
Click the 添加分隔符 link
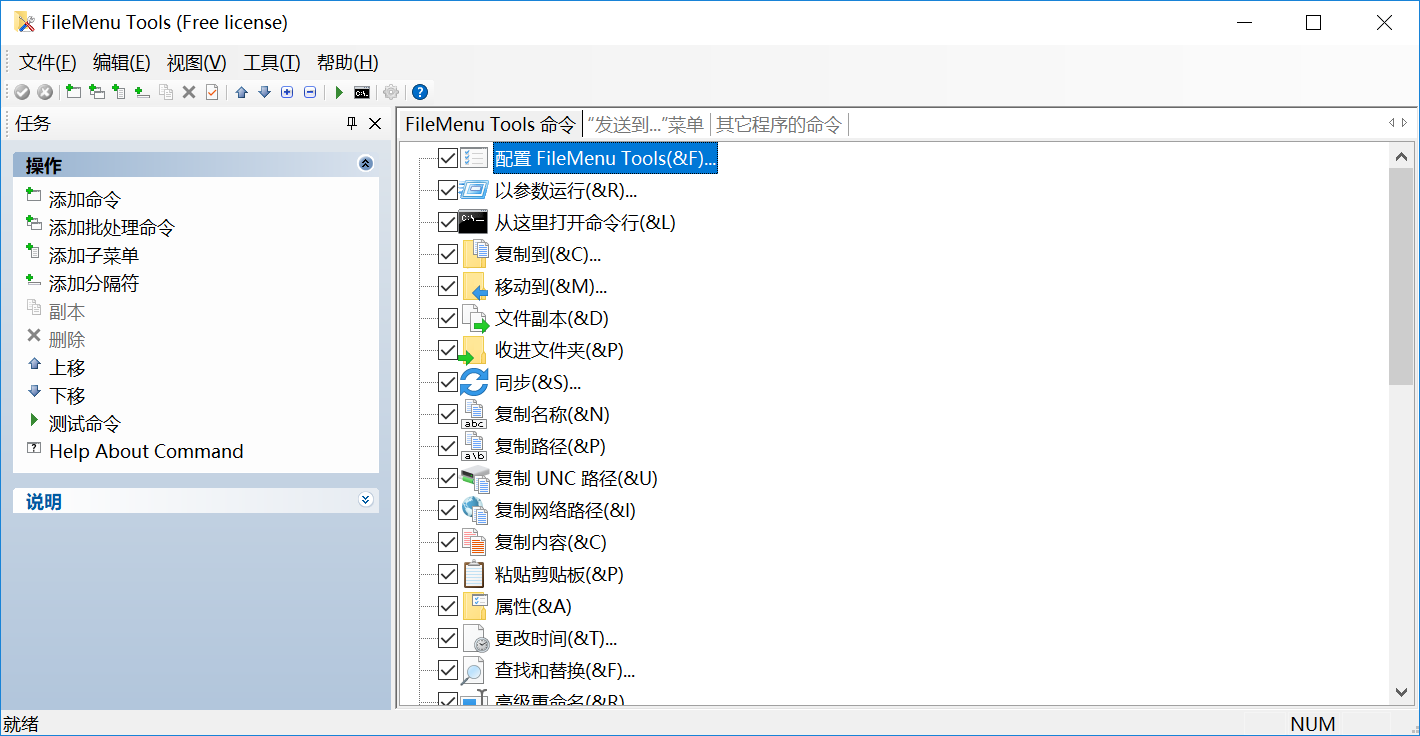[94, 284]
